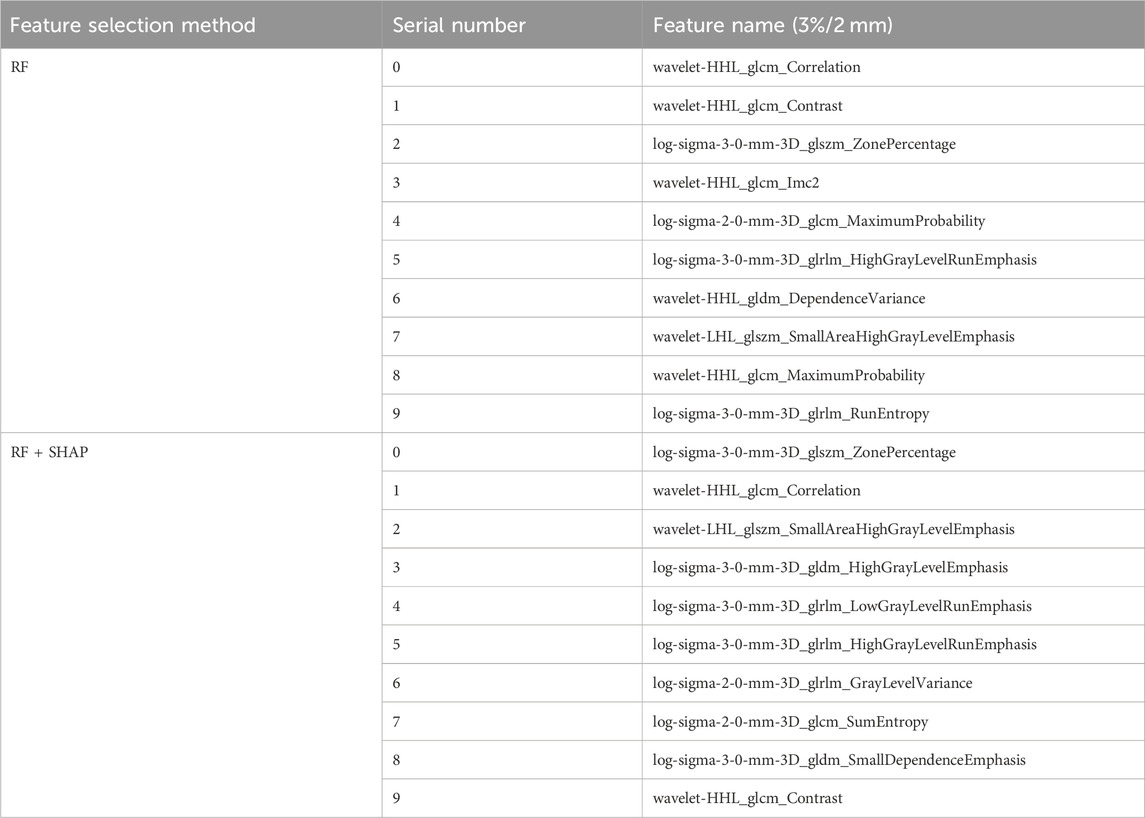Click serial number 8 beside log-sigma-3-0-mm-3D_gldm_SmallDependenceEmphasis
The image size is (1145, 818).
tap(397, 760)
